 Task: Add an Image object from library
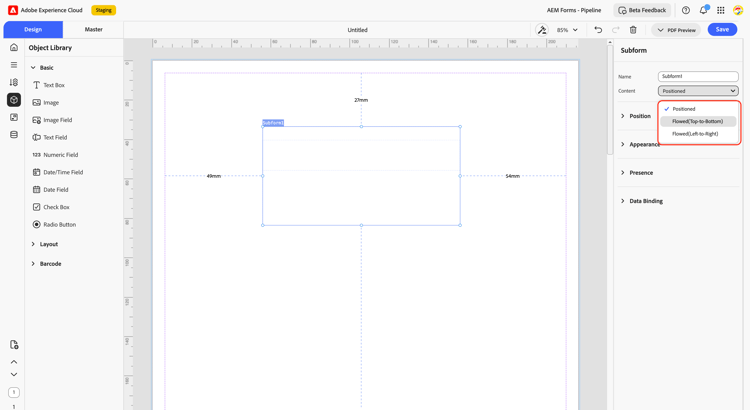46,102
